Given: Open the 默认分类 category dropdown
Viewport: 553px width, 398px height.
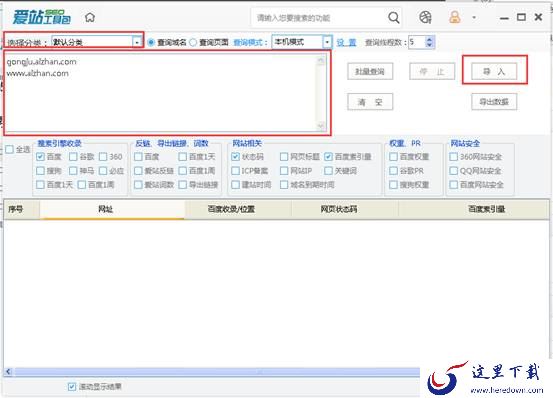Looking at the screenshot, I should [137, 42].
